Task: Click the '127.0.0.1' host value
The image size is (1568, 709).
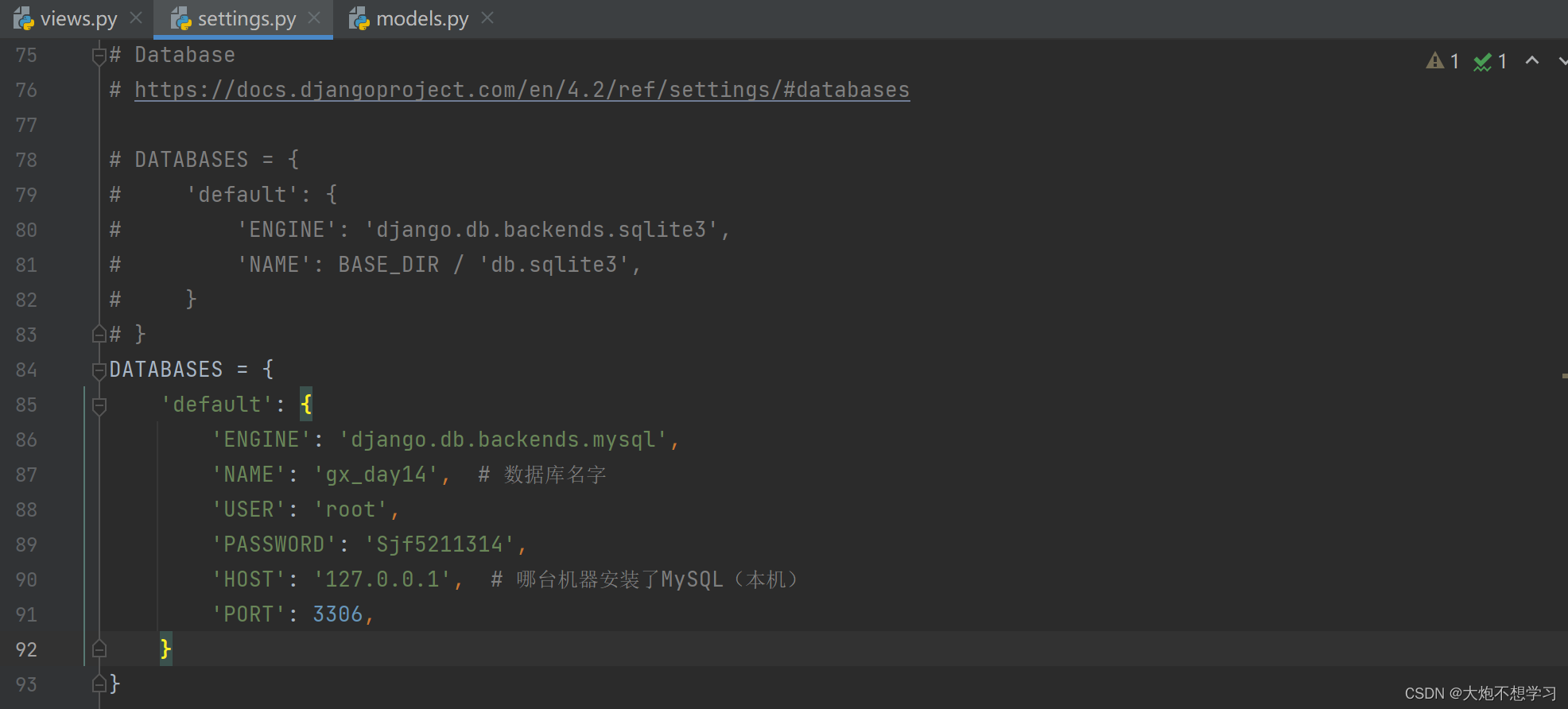Action: click(x=382, y=579)
